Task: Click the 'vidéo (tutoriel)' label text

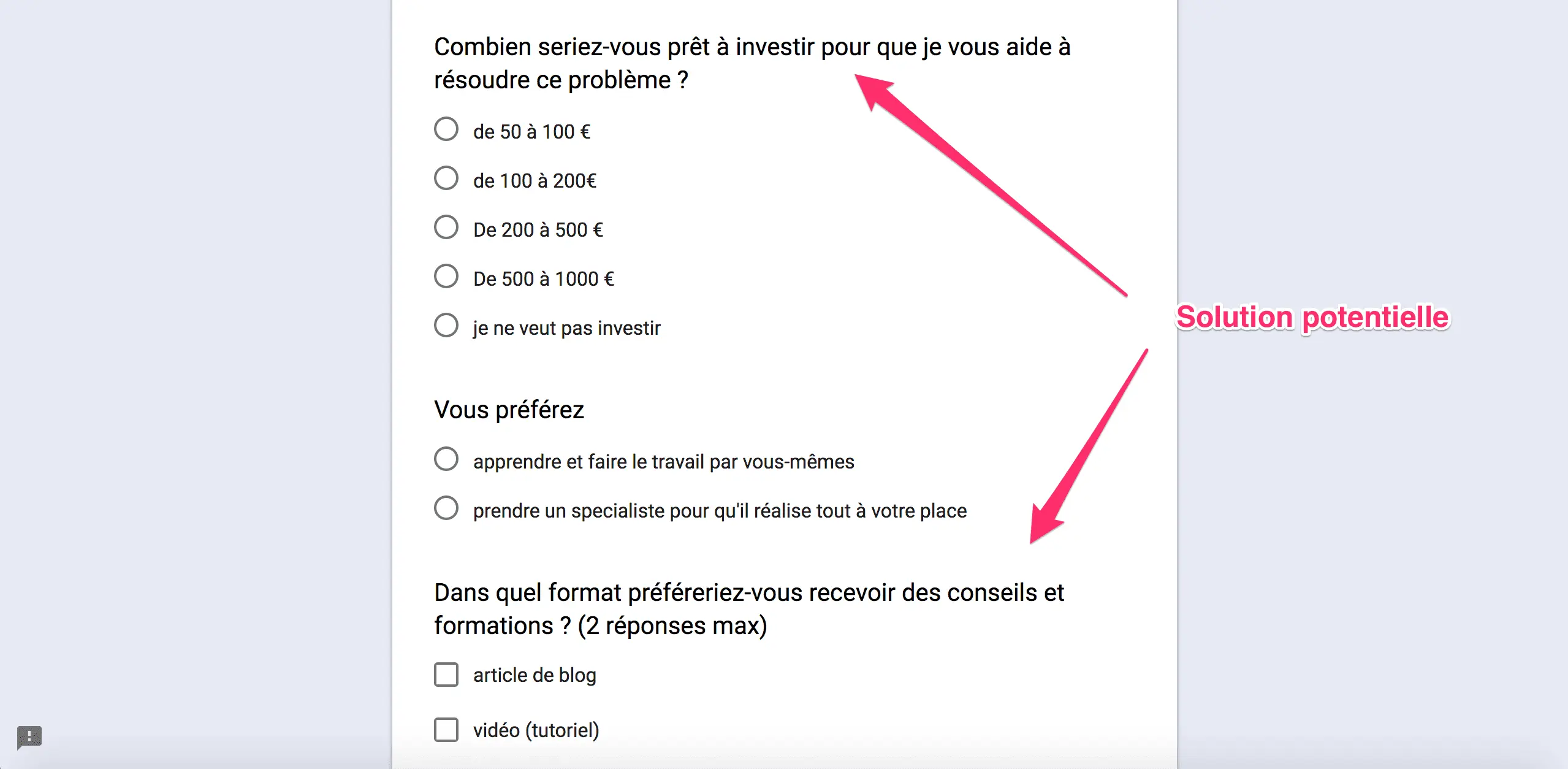Action: pos(536,730)
